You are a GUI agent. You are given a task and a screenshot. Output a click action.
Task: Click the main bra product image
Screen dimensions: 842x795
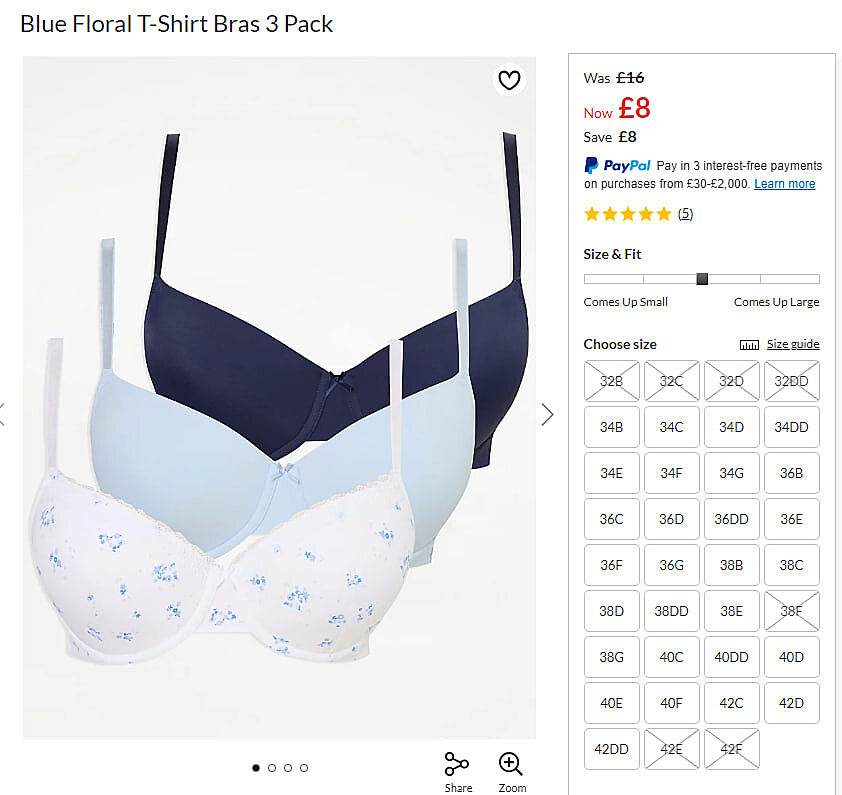click(279, 398)
